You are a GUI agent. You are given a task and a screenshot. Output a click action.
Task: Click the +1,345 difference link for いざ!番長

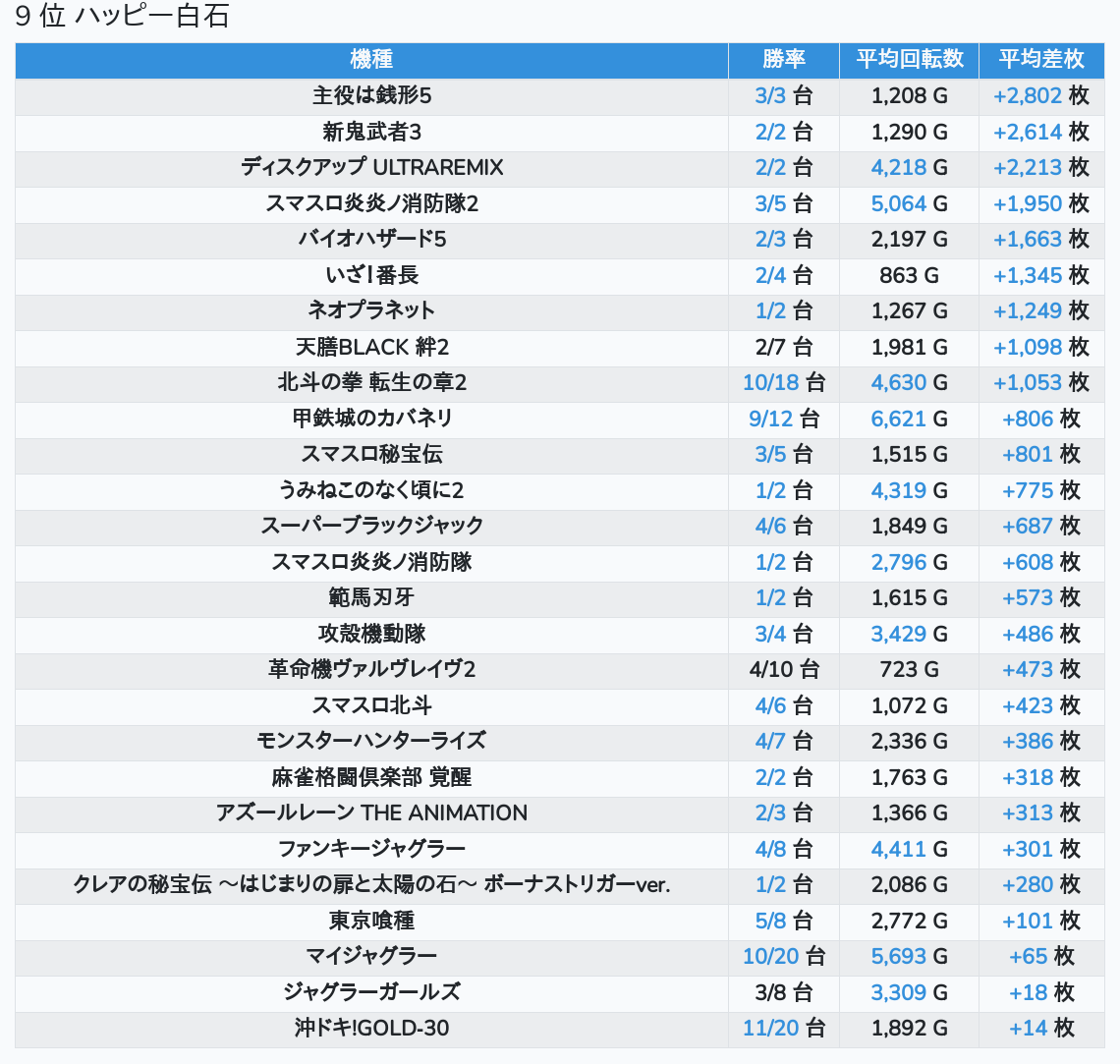point(1027,276)
